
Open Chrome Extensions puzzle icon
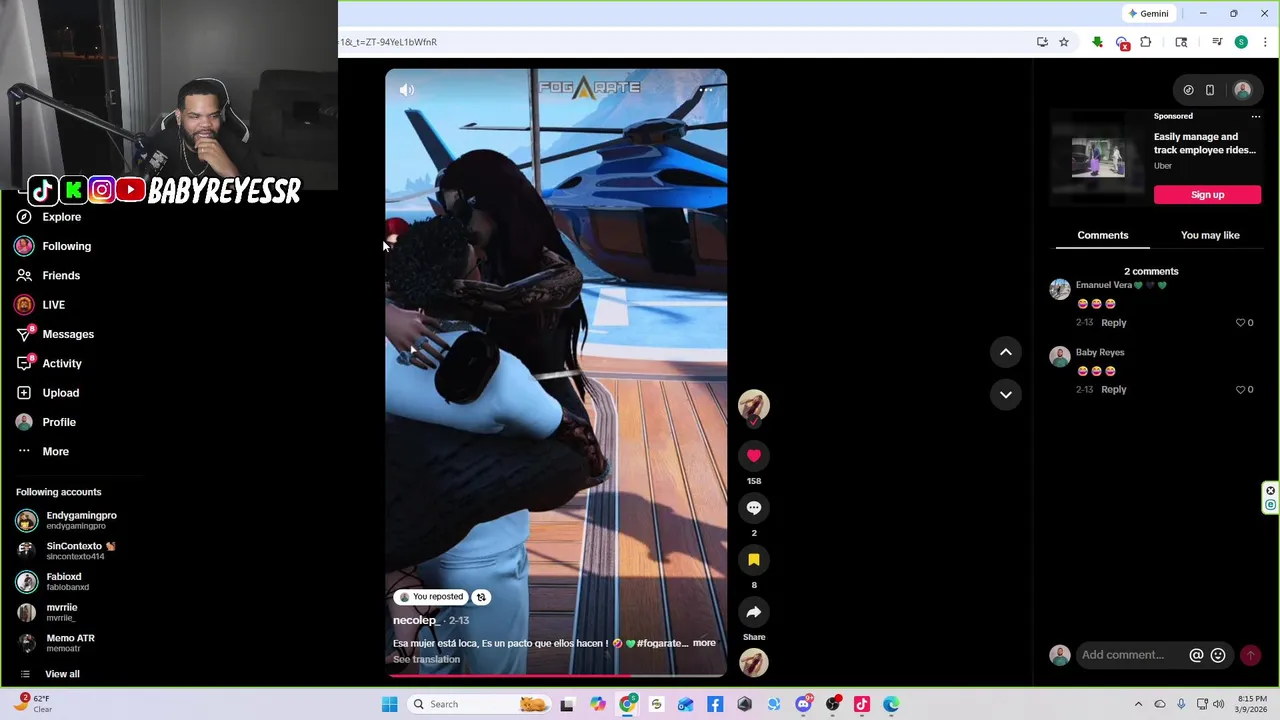(x=1146, y=42)
